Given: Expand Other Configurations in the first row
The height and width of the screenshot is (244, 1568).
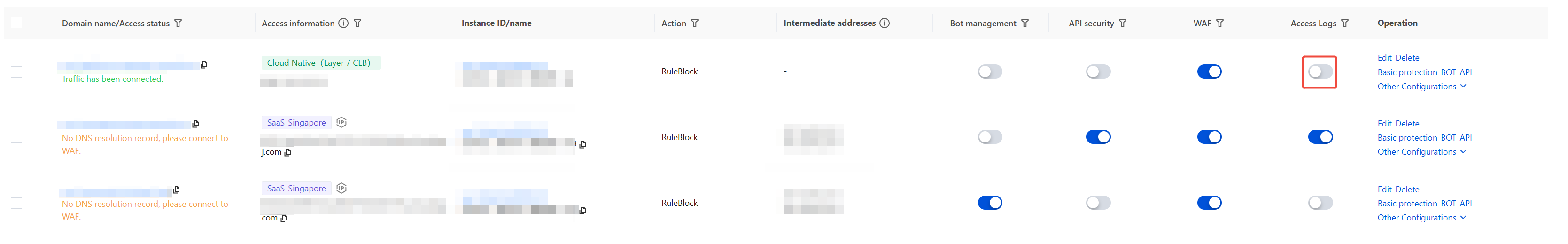Looking at the screenshot, I should 1422,87.
